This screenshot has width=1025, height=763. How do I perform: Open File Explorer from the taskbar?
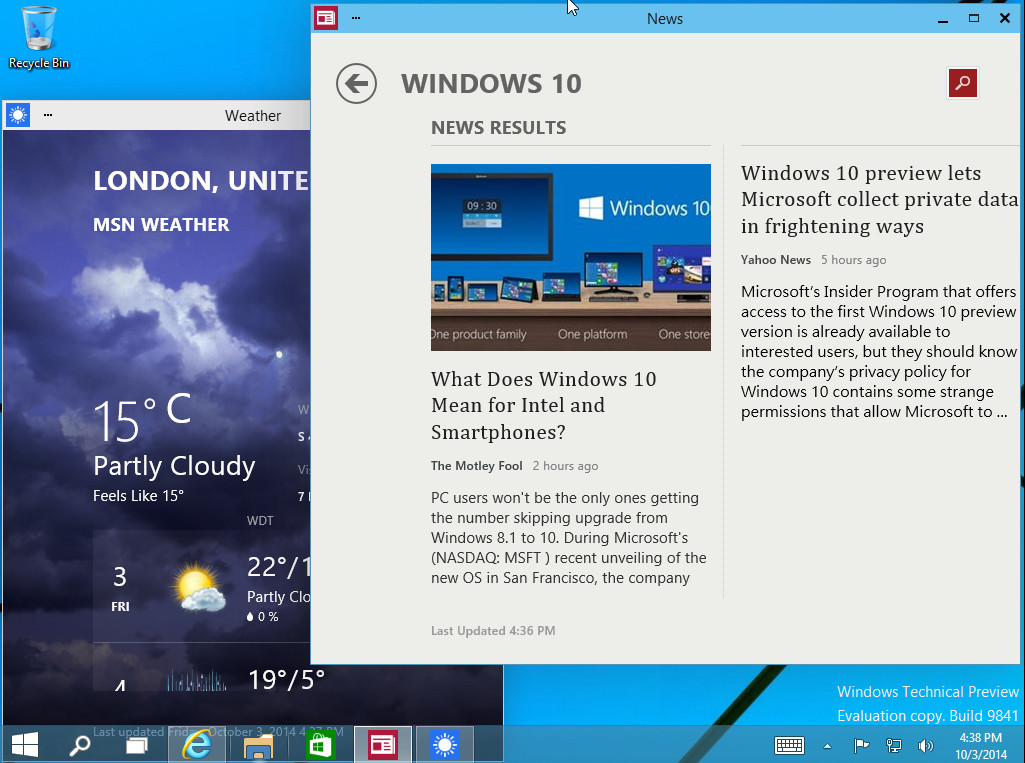pyautogui.click(x=258, y=745)
